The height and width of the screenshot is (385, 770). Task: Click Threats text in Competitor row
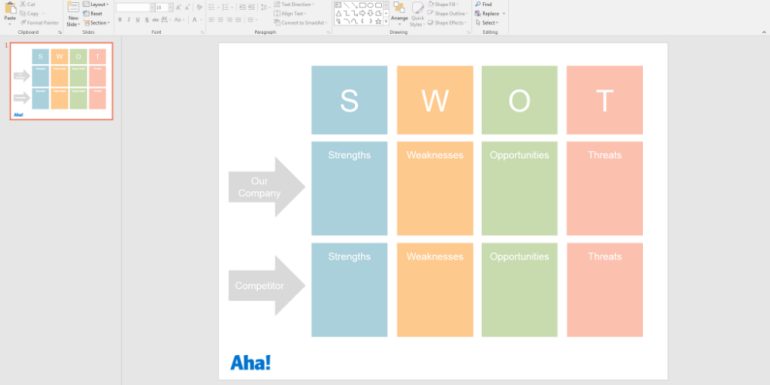tap(605, 257)
